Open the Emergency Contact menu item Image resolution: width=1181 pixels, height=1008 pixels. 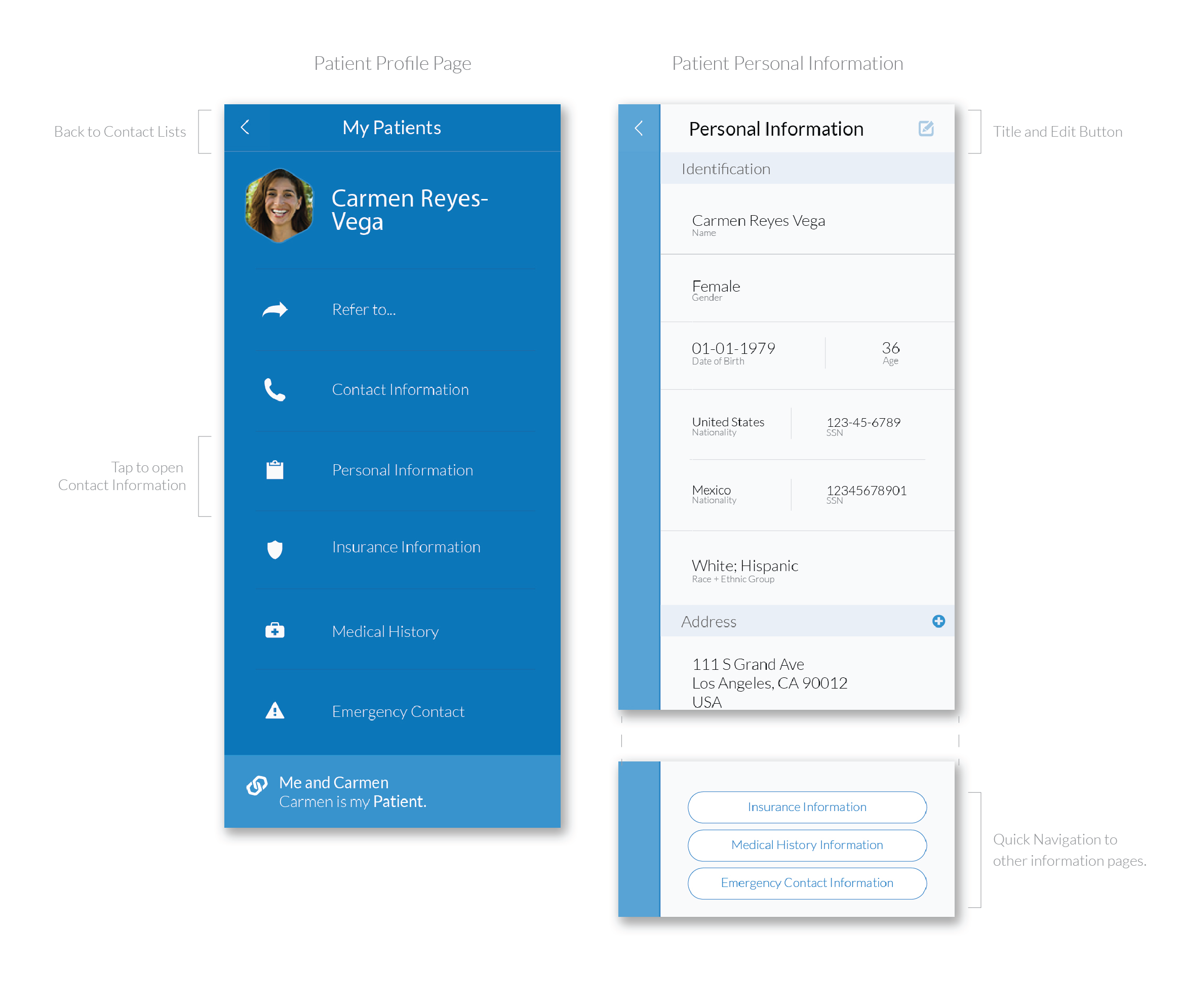[398, 712]
